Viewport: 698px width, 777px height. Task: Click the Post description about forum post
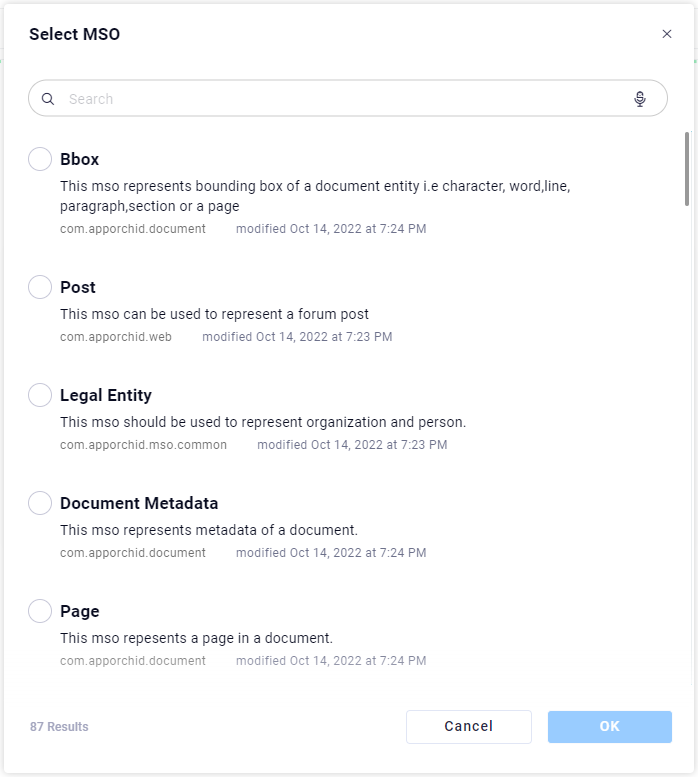pyautogui.click(x=214, y=314)
